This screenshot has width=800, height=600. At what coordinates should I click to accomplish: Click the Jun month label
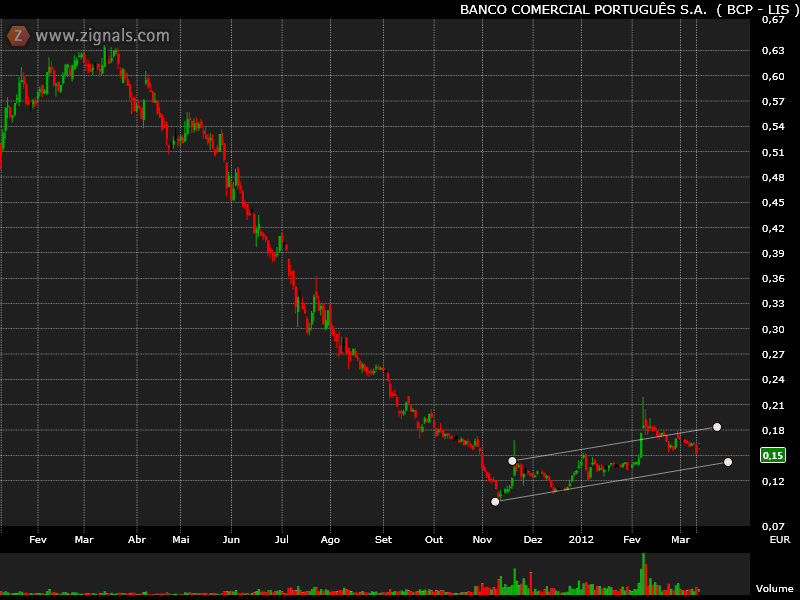click(x=231, y=540)
